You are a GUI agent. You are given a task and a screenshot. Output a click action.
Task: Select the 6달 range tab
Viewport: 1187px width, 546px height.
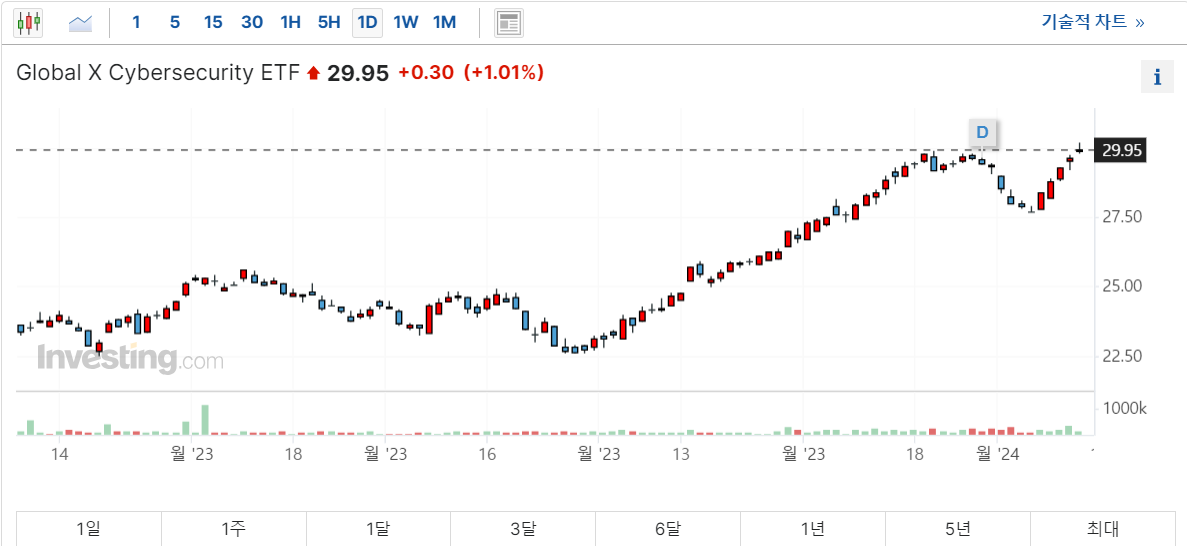point(668,529)
